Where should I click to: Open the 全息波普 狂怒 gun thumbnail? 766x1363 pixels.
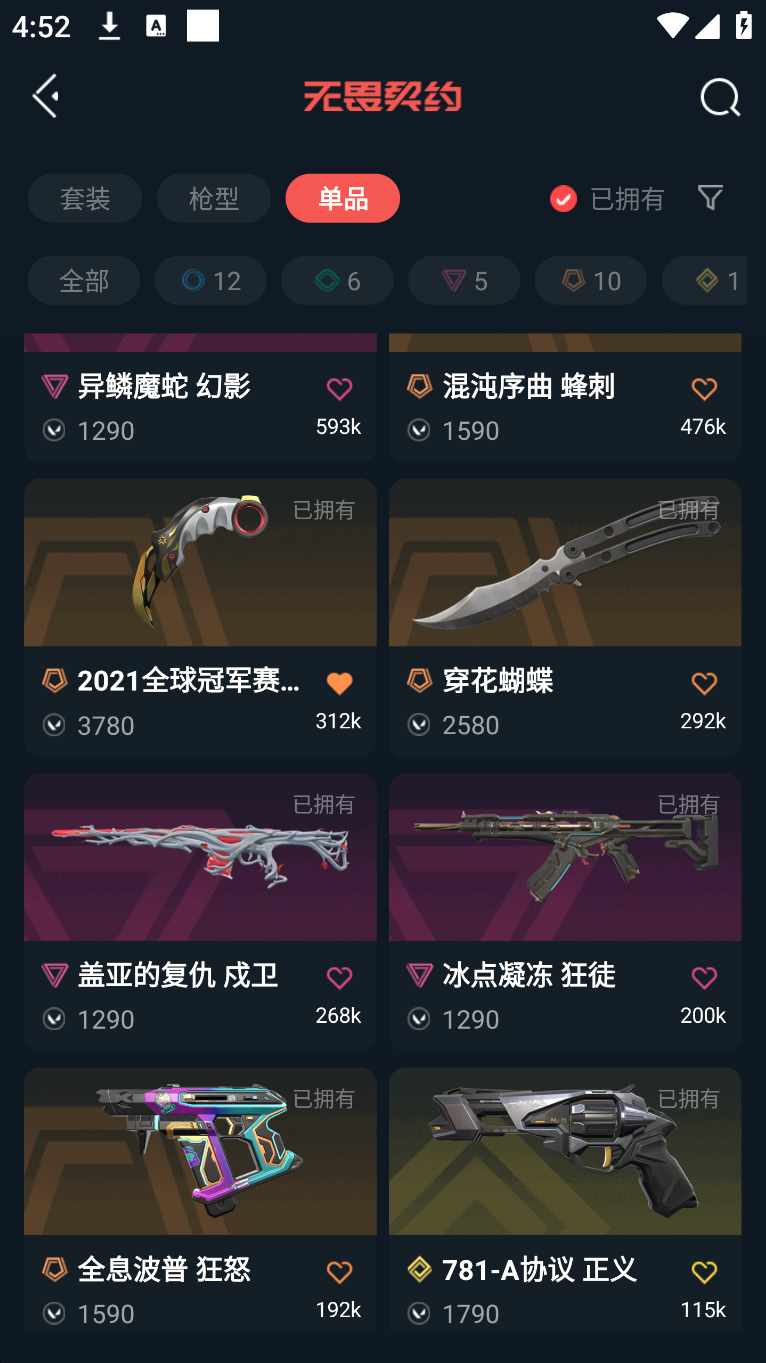[200, 1151]
